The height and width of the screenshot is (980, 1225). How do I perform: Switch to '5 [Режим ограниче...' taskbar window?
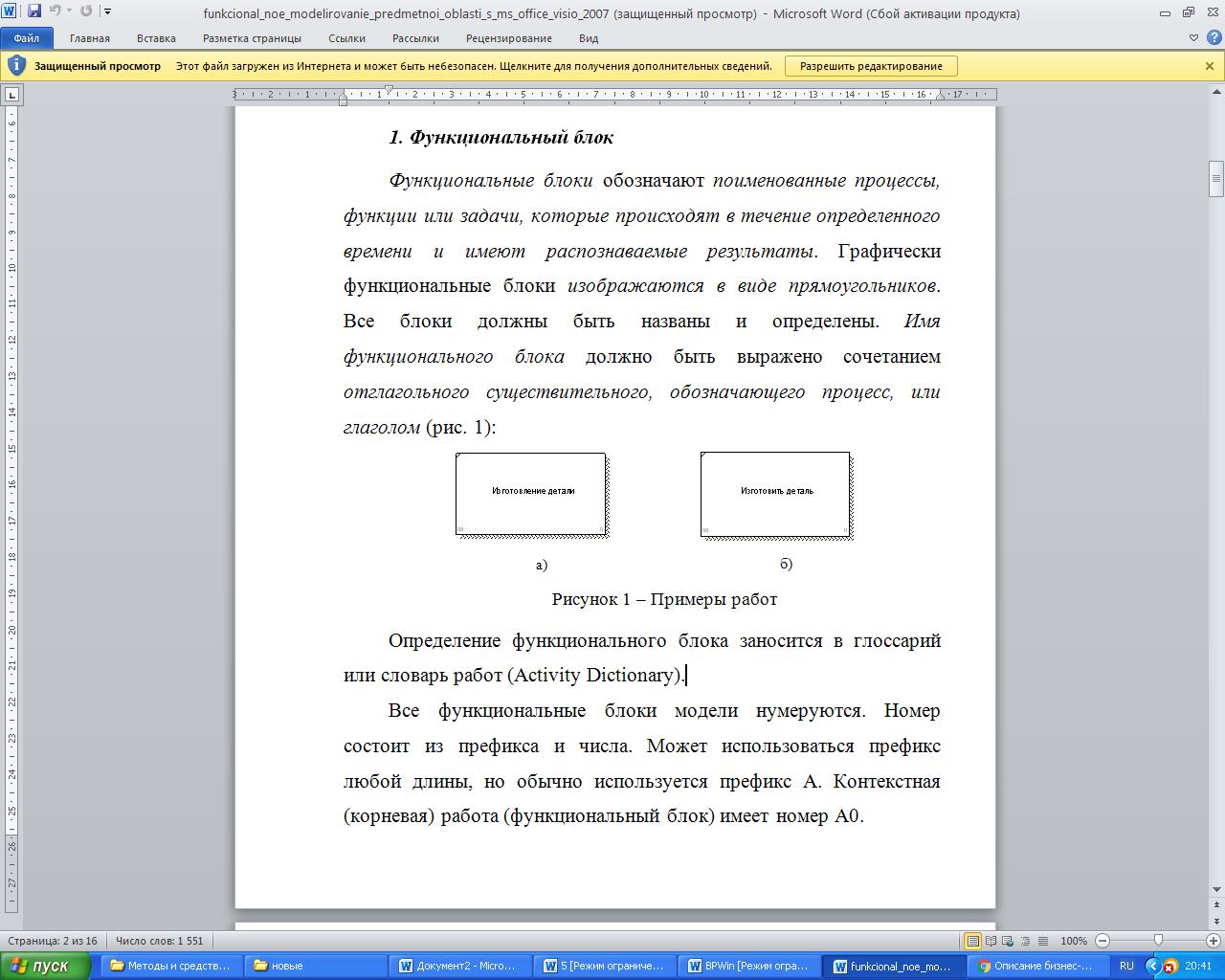(605, 966)
